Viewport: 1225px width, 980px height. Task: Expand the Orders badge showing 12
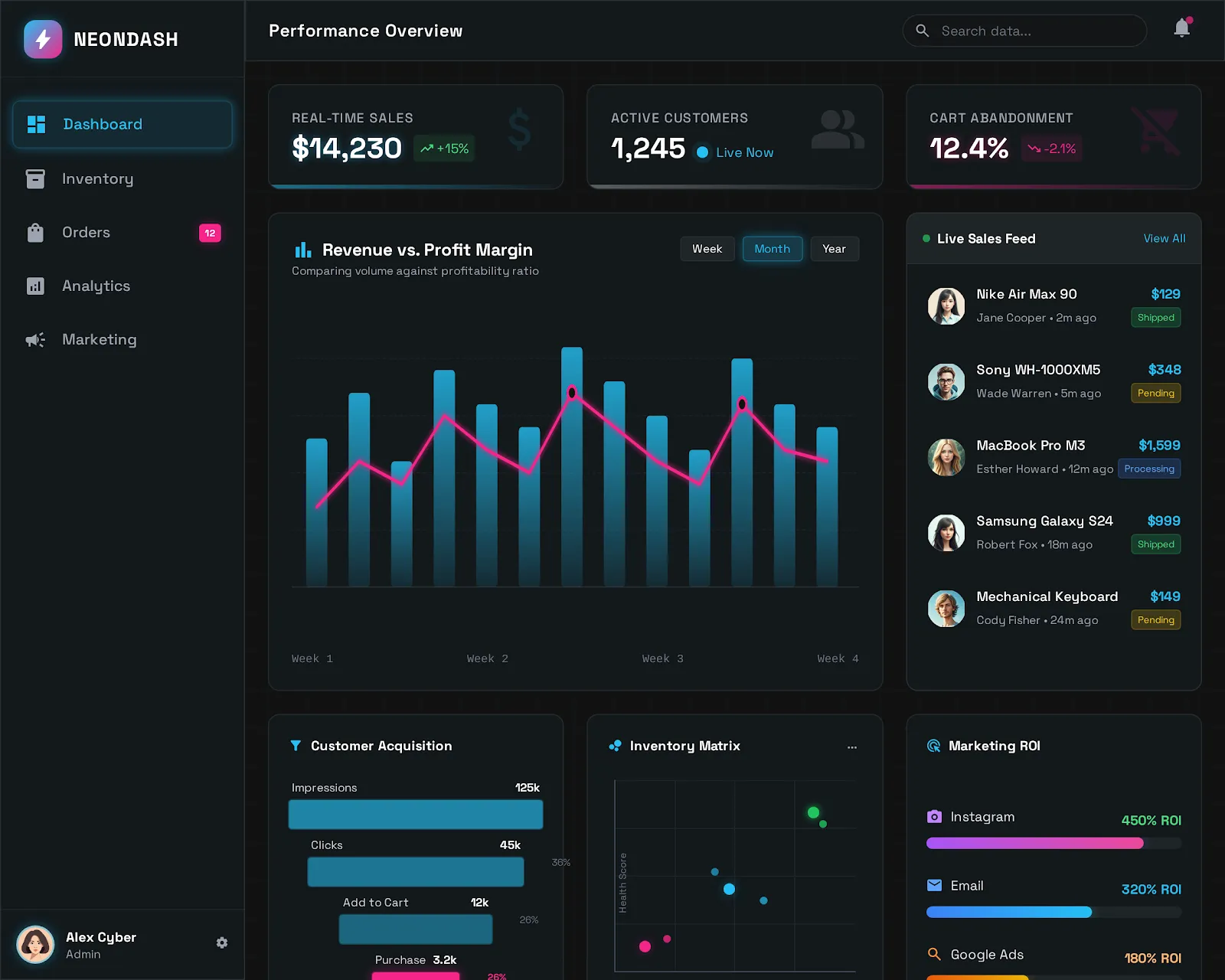click(x=210, y=232)
